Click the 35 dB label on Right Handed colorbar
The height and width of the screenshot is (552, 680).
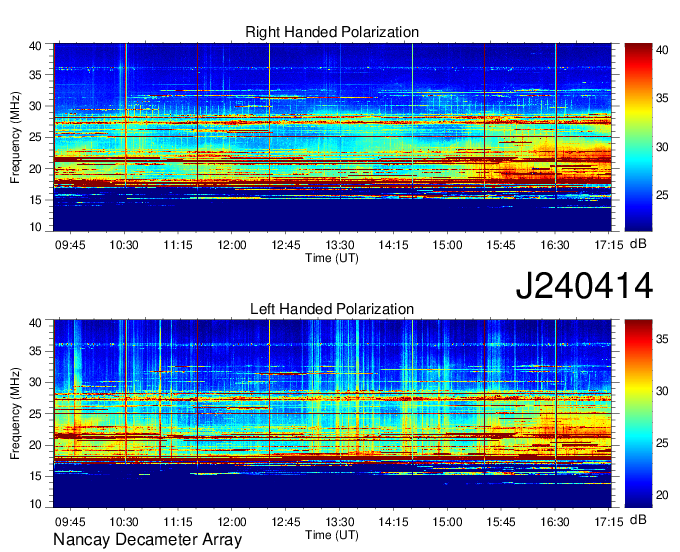(662, 98)
